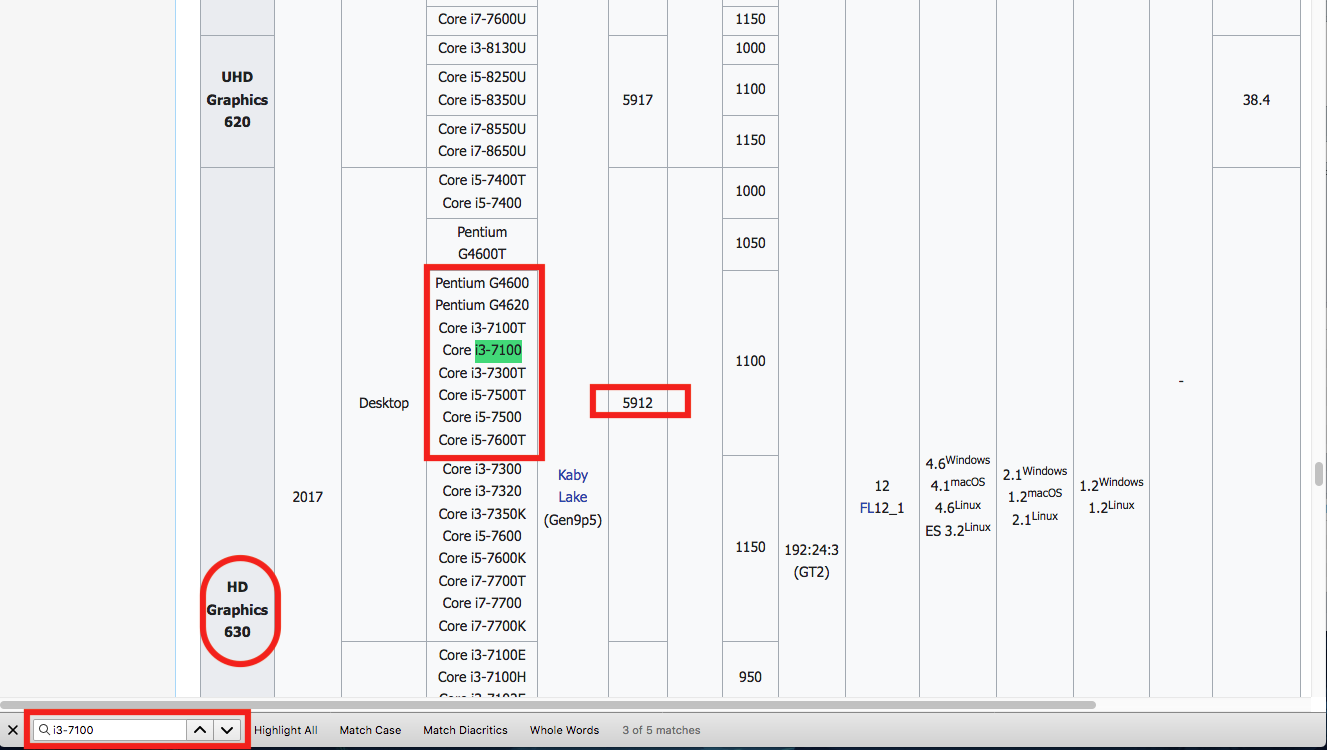Open the FL12_1 link
The height and width of the screenshot is (750, 1327).
coord(882,508)
